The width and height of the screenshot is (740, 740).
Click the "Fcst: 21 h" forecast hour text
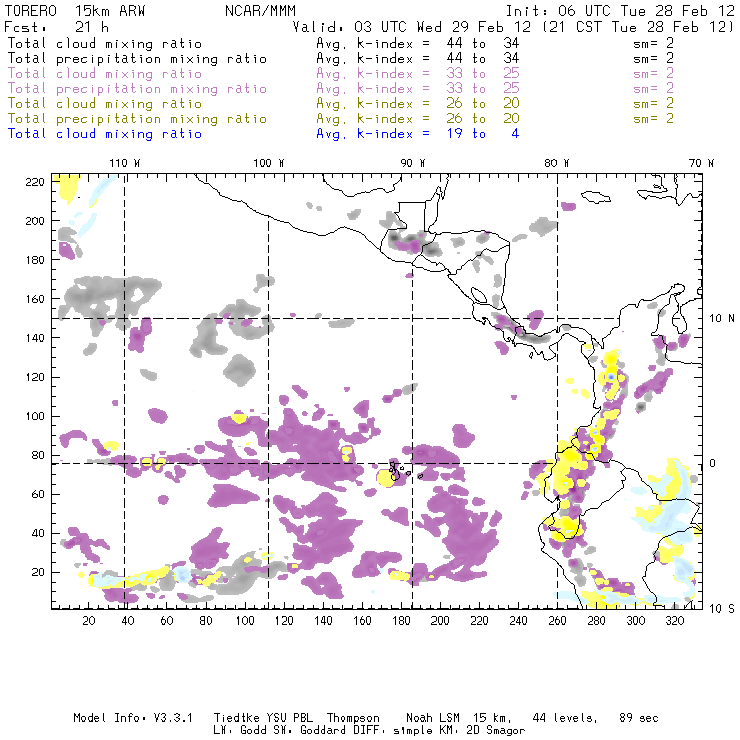(x=56, y=27)
